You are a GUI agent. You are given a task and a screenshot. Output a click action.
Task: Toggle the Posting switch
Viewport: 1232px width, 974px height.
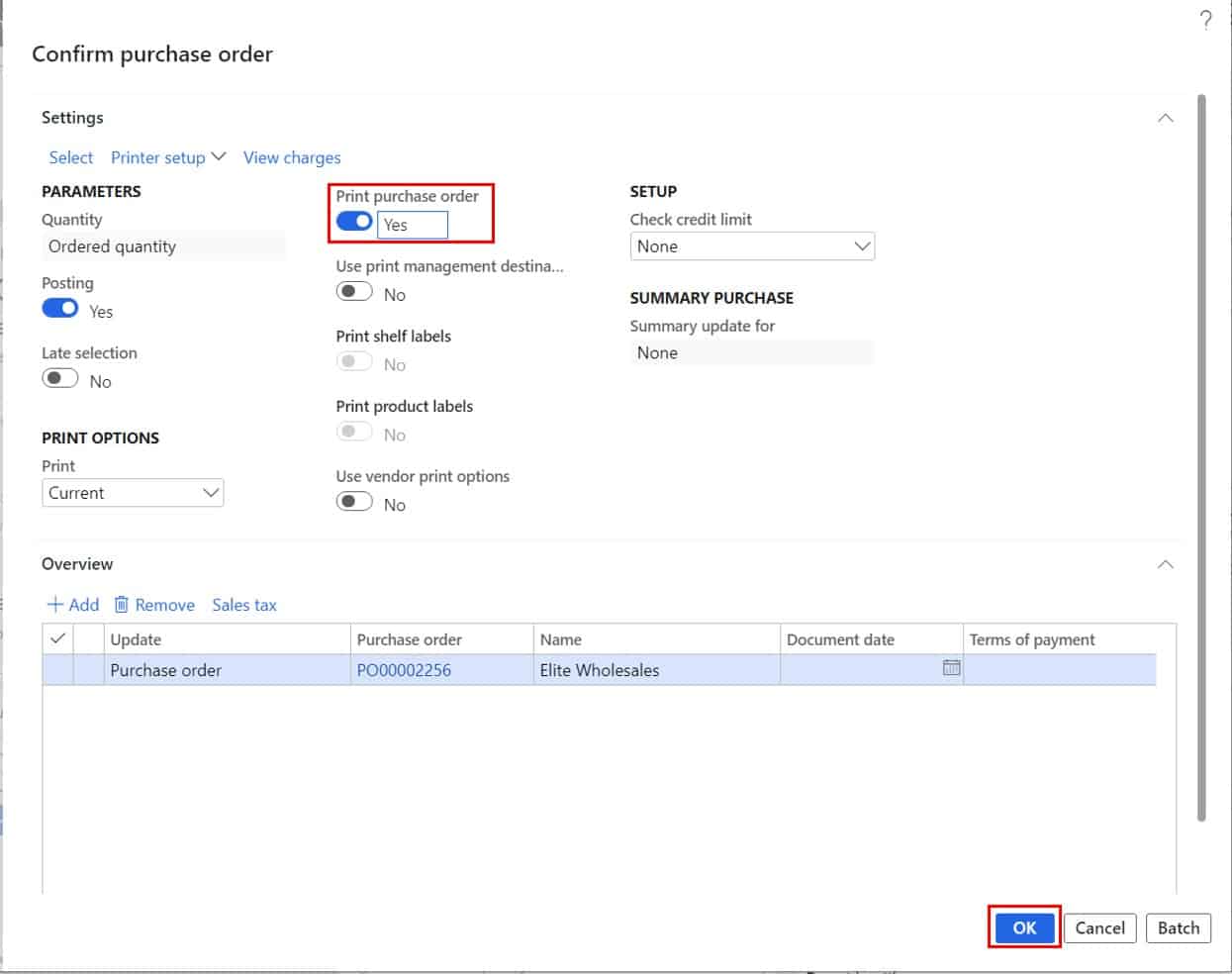pyautogui.click(x=60, y=309)
